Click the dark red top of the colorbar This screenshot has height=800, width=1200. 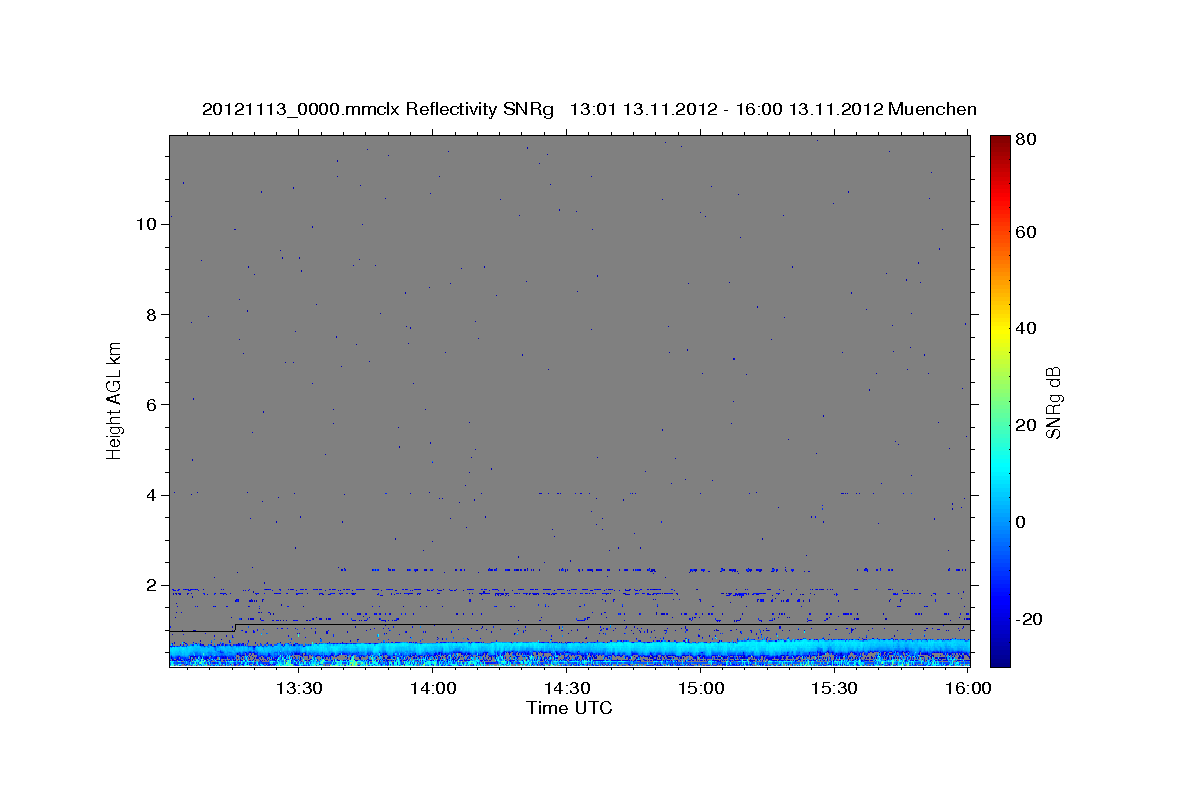tap(1000, 142)
